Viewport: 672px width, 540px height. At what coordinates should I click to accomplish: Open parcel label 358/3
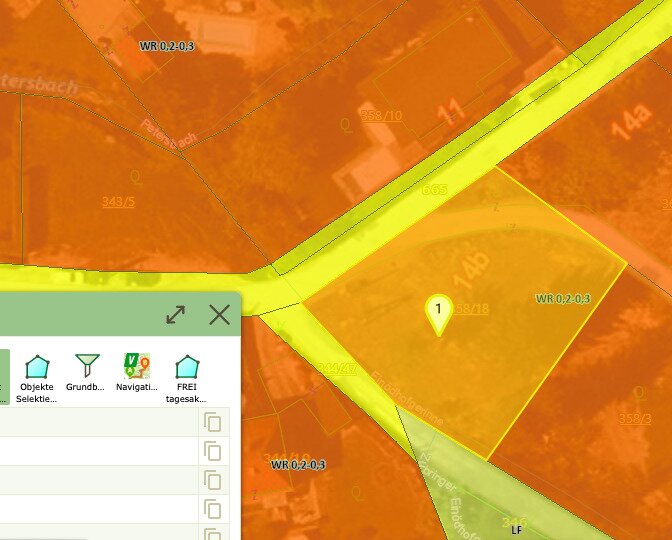634,418
